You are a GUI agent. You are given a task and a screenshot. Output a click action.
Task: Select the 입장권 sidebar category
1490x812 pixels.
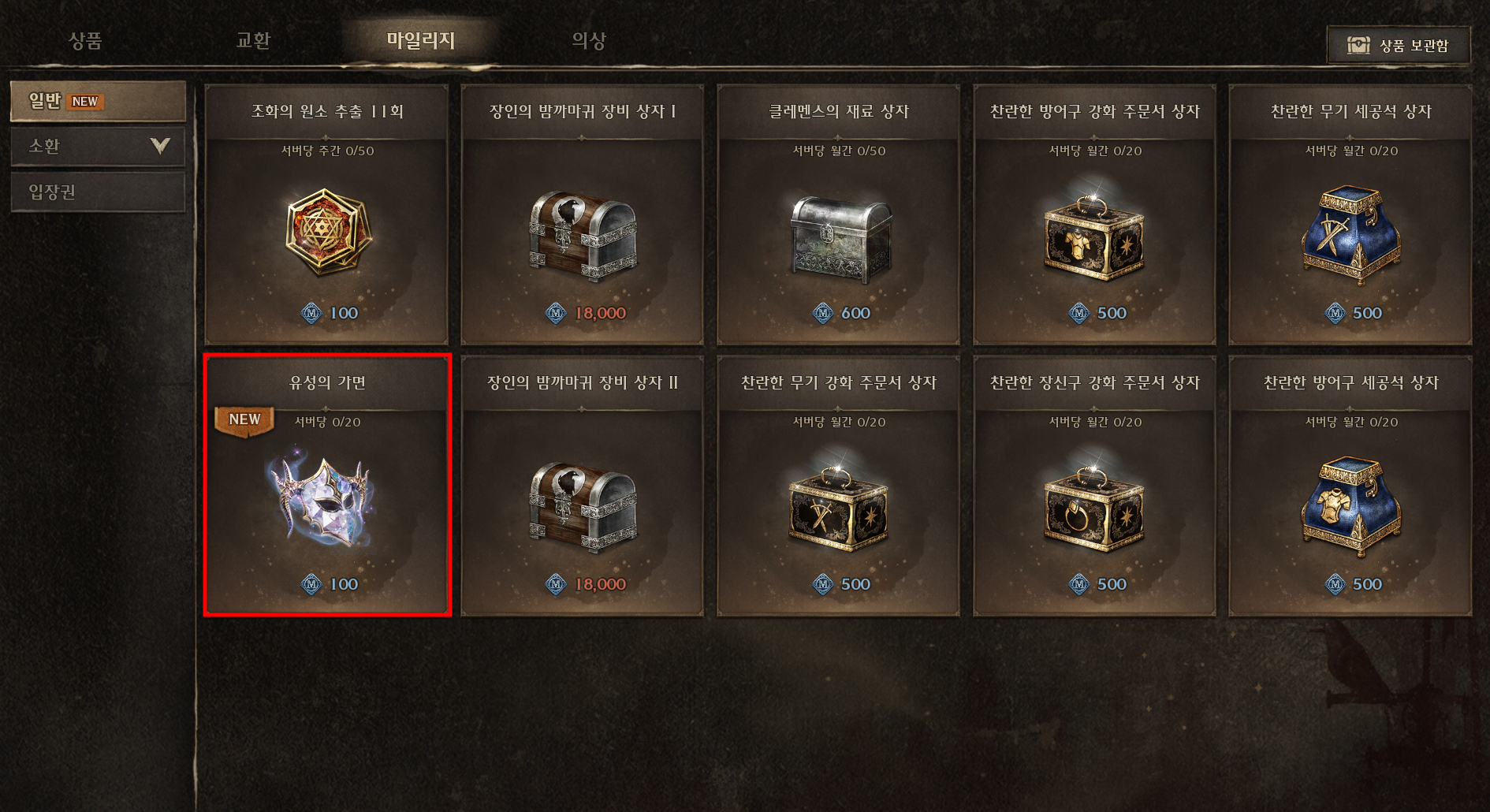pyautogui.click(x=98, y=192)
